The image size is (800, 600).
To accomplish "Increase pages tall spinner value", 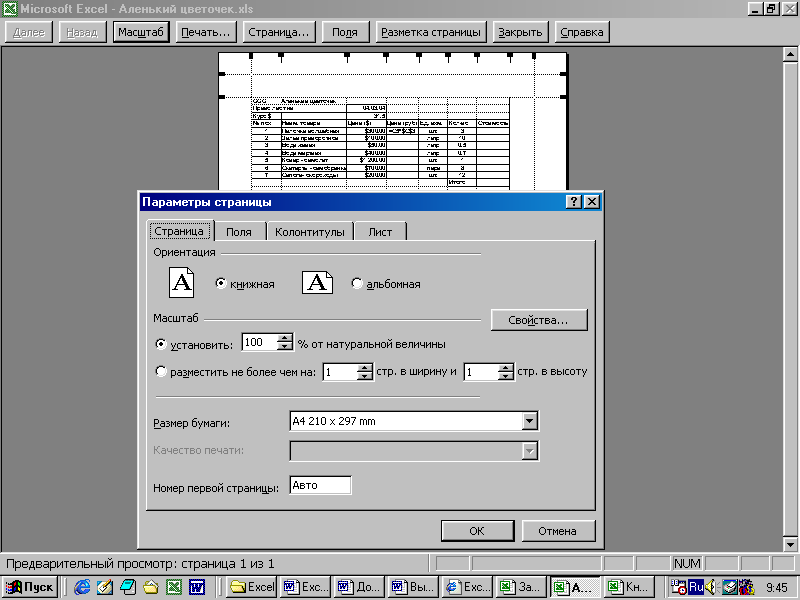I will click(505, 368).
